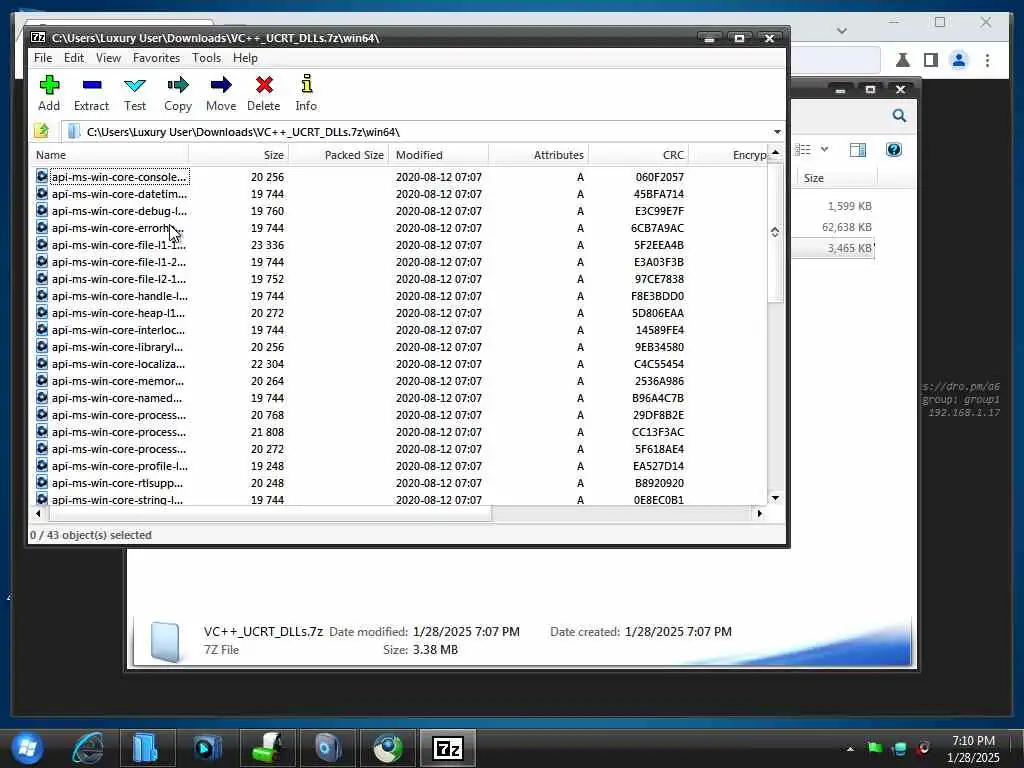
Task: Open the Tools menu
Action: click(x=206, y=57)
